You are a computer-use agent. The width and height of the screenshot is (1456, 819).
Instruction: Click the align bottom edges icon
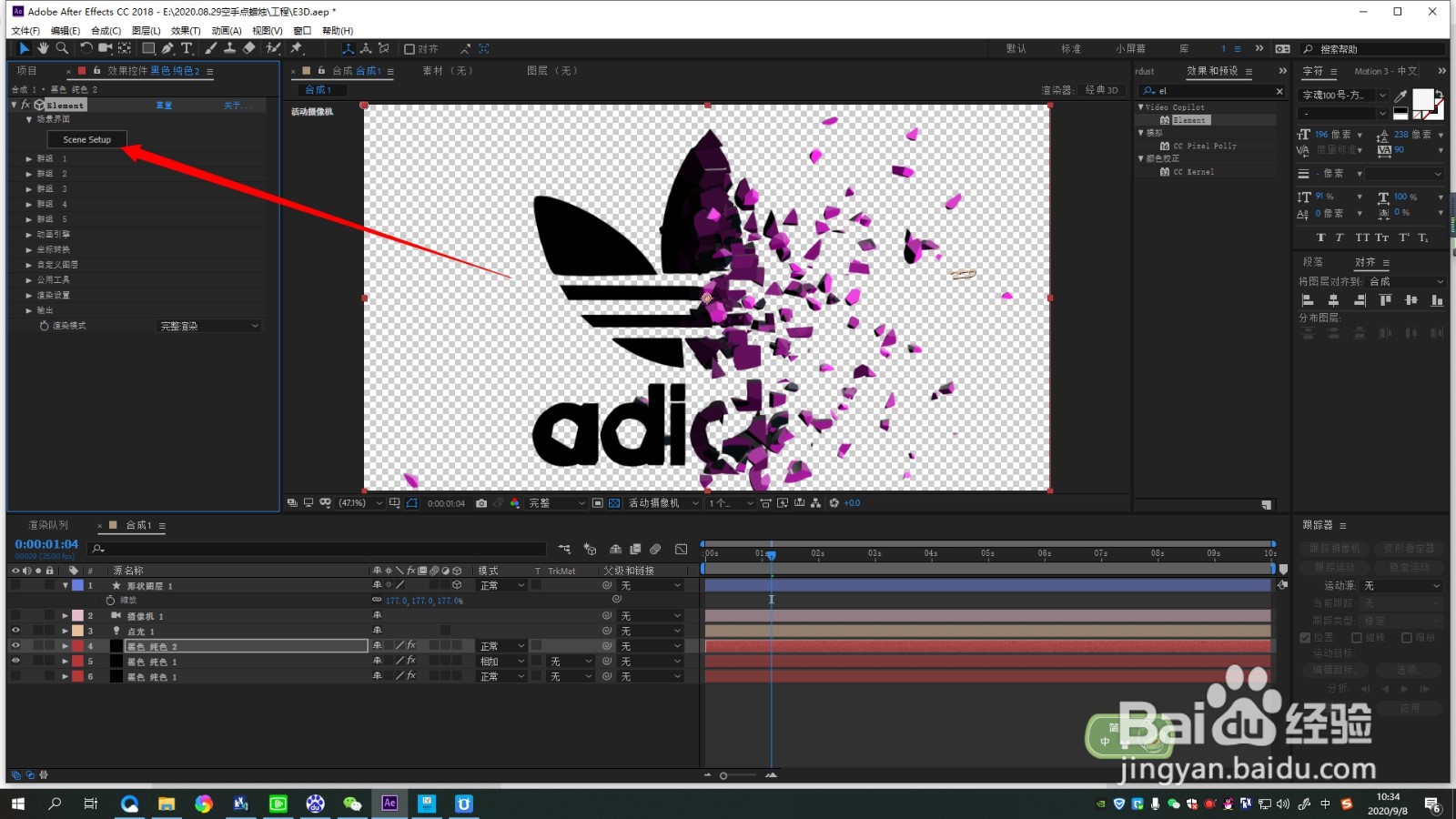click(1437, 300)
